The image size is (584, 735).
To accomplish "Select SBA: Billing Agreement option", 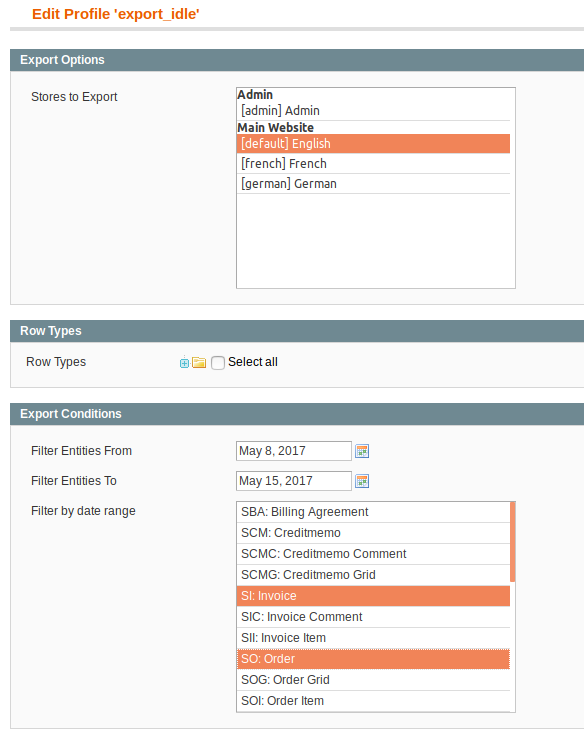I will click(x=373, y=512).
